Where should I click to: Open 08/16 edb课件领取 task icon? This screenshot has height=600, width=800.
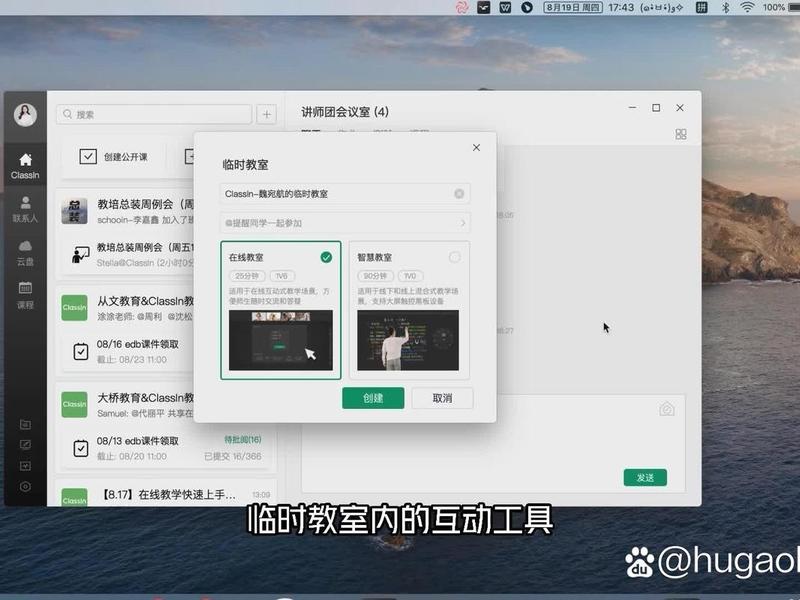[x=81, y=352]
